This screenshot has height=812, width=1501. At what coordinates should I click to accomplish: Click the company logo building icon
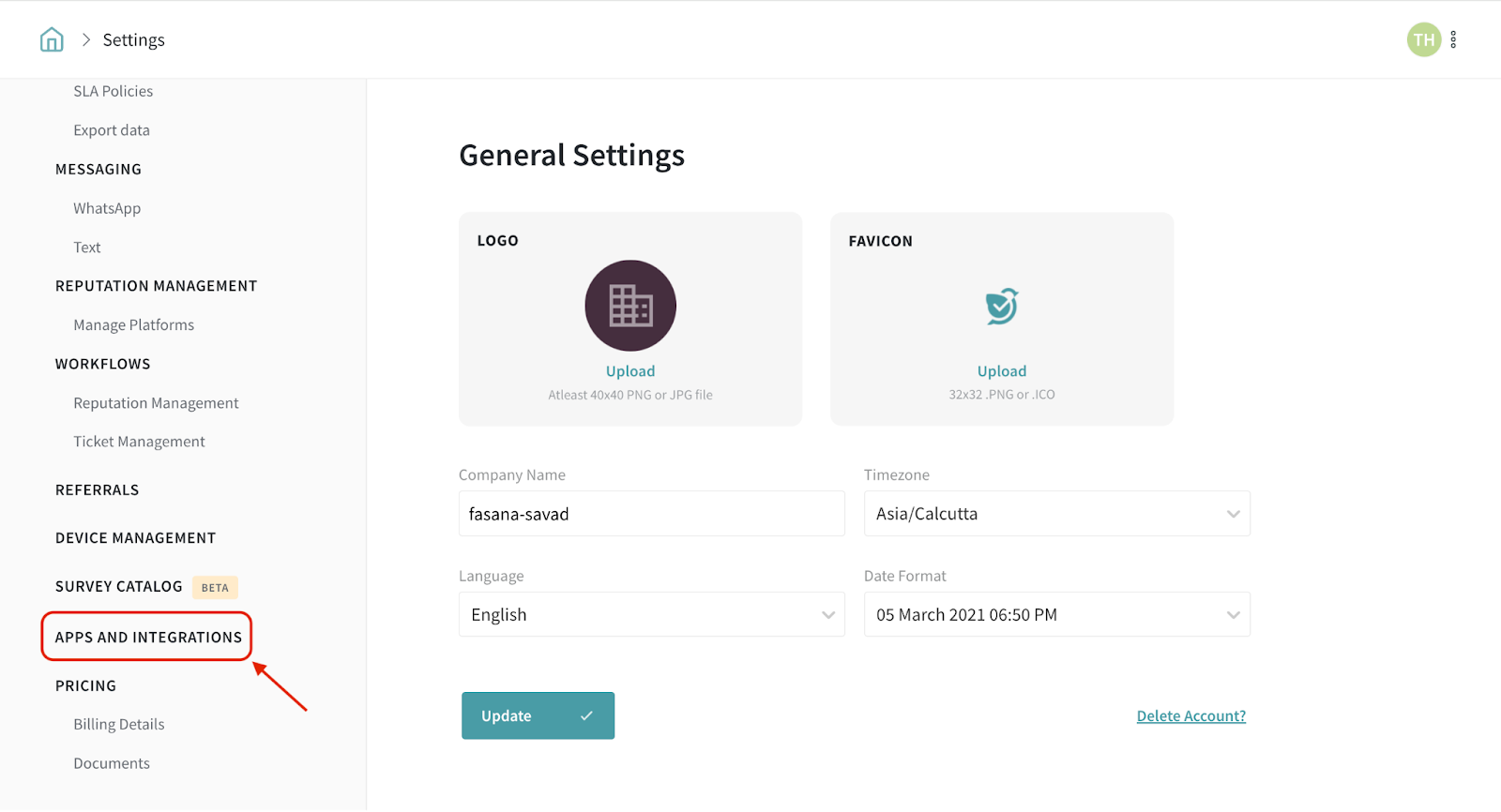pos(630,306)
